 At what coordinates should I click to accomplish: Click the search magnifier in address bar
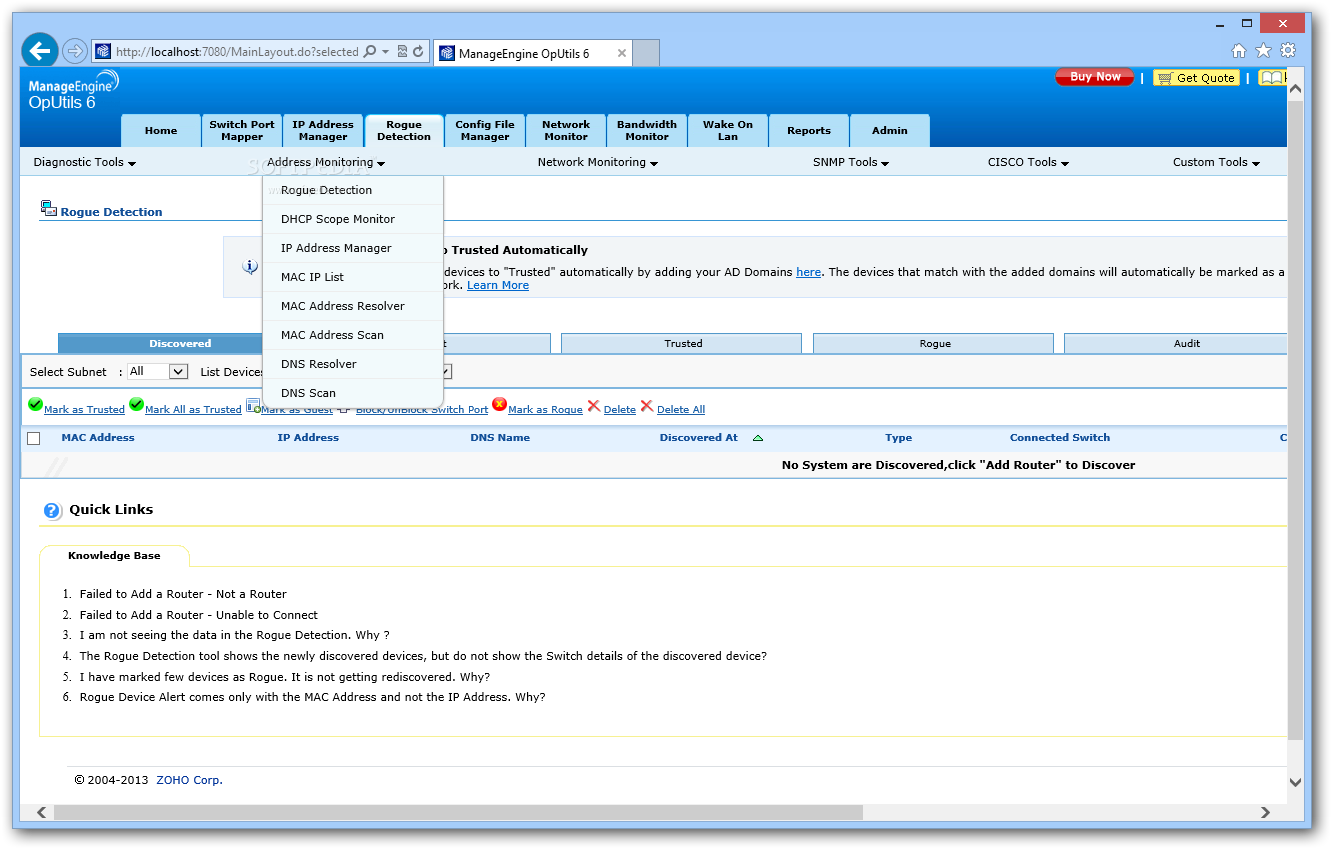pos(369,52)
